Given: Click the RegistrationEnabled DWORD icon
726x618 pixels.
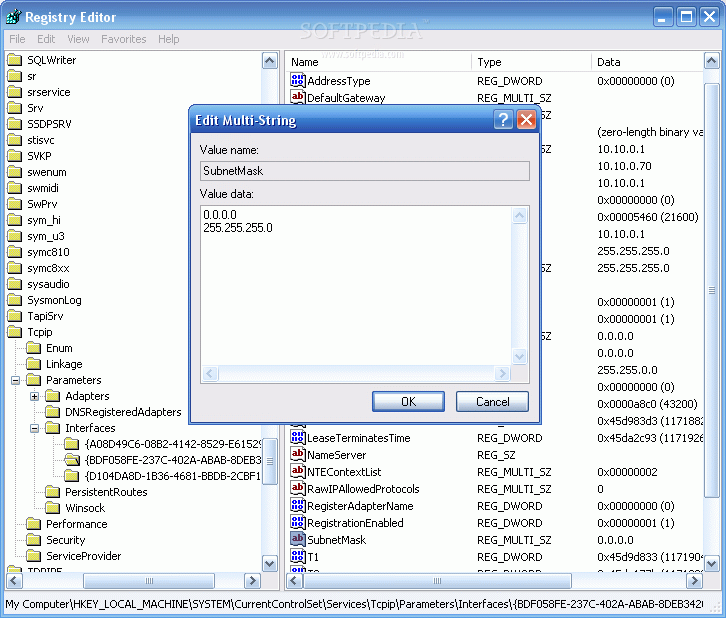Looking at the screenshot, I should pyautogui.click(x=297, y=523).
